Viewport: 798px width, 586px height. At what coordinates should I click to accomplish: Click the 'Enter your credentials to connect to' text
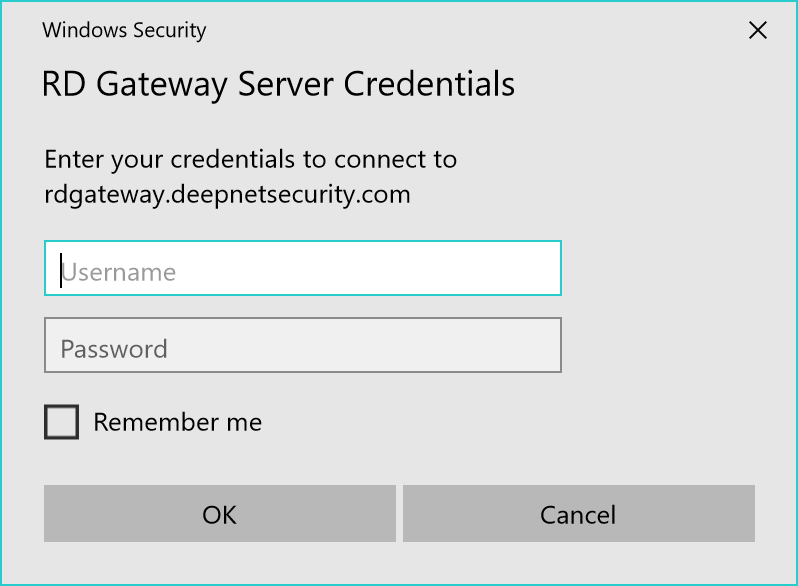point(250,159)
